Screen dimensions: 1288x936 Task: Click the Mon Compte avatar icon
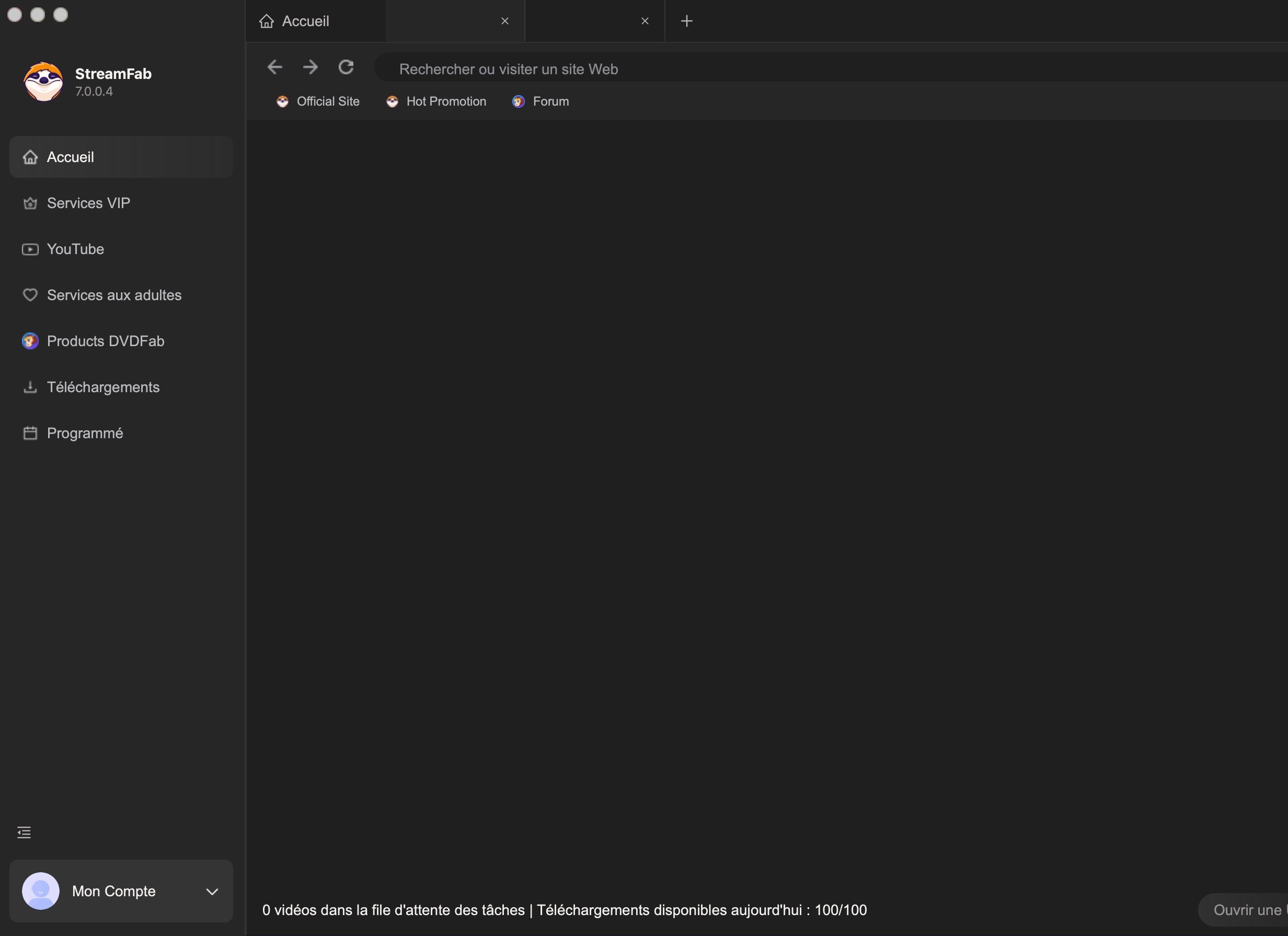click(x=41, y=891)
